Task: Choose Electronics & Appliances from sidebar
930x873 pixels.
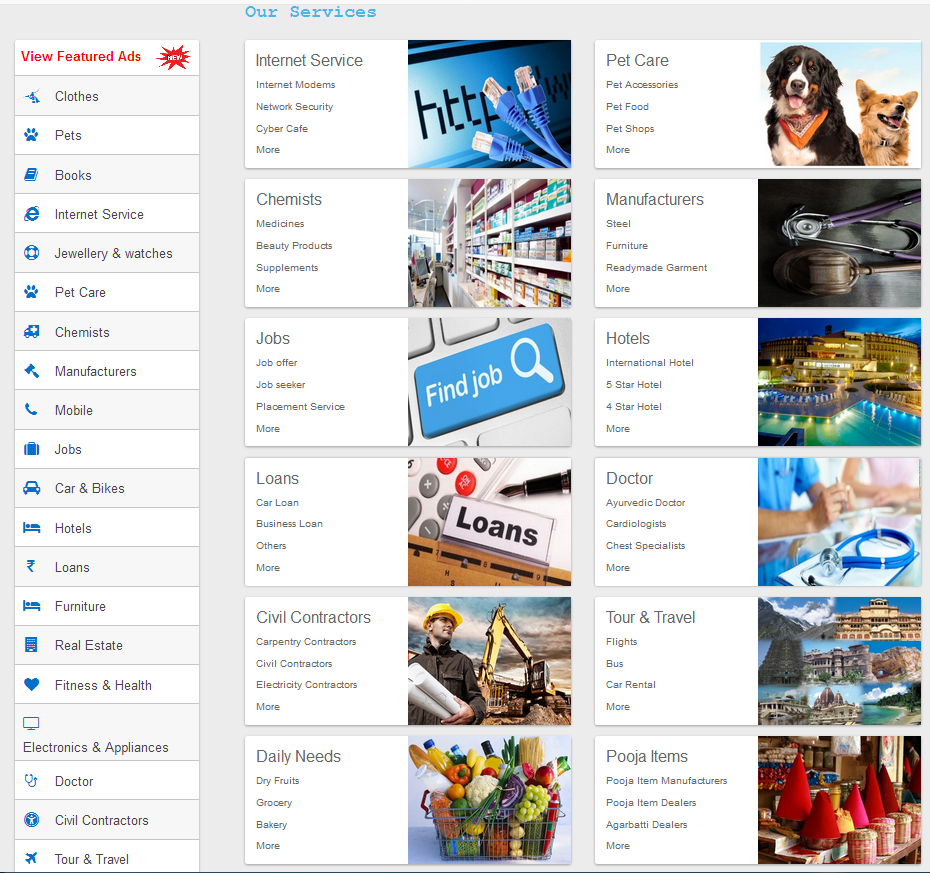Action: tap(95, 747)
